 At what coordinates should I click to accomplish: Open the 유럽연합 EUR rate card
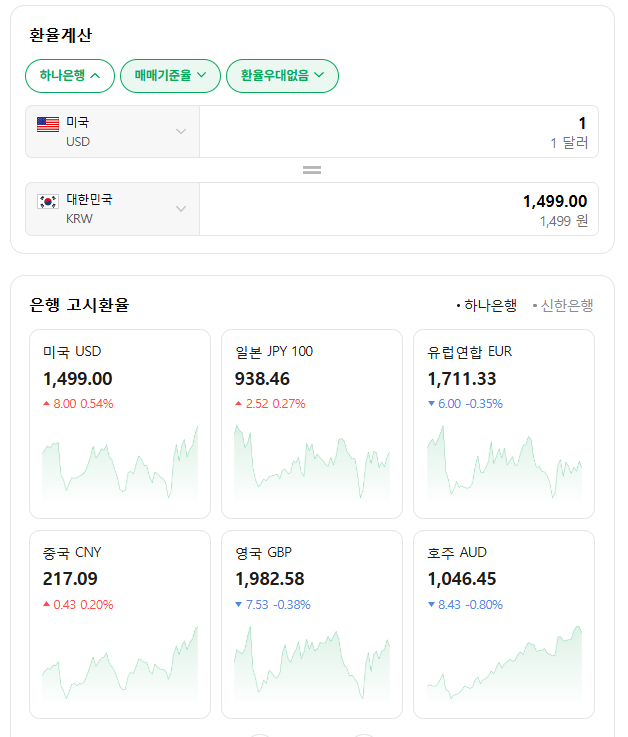tap(503, 378)
